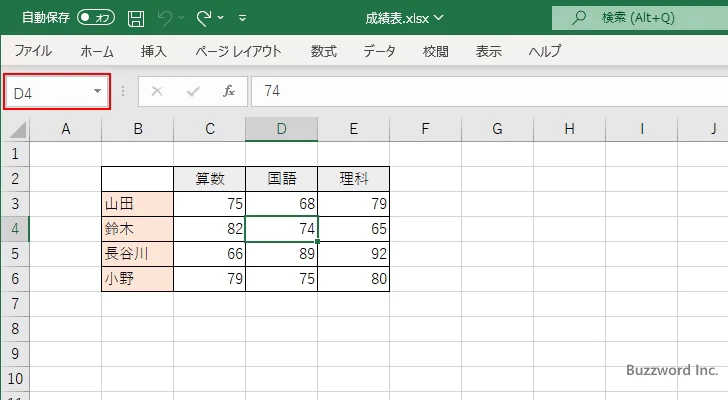Click the Save floppy disk icon
Viewport: 728px width, 400px height.
pos(136,19)
